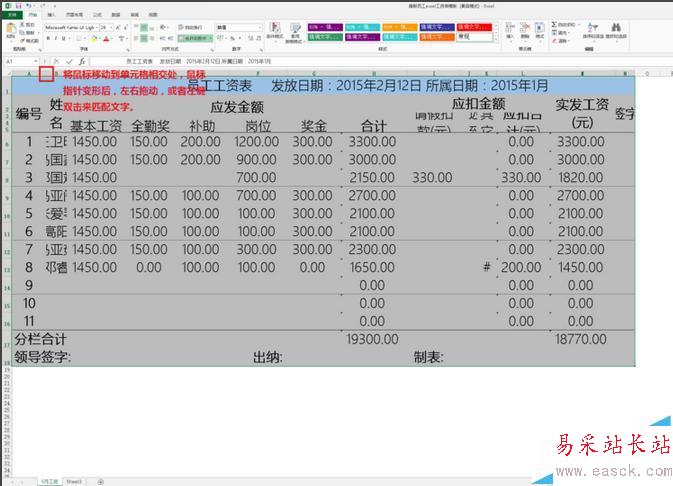
Task: Switch to the Data ribbon tab
Action: (x=116, y=15)
